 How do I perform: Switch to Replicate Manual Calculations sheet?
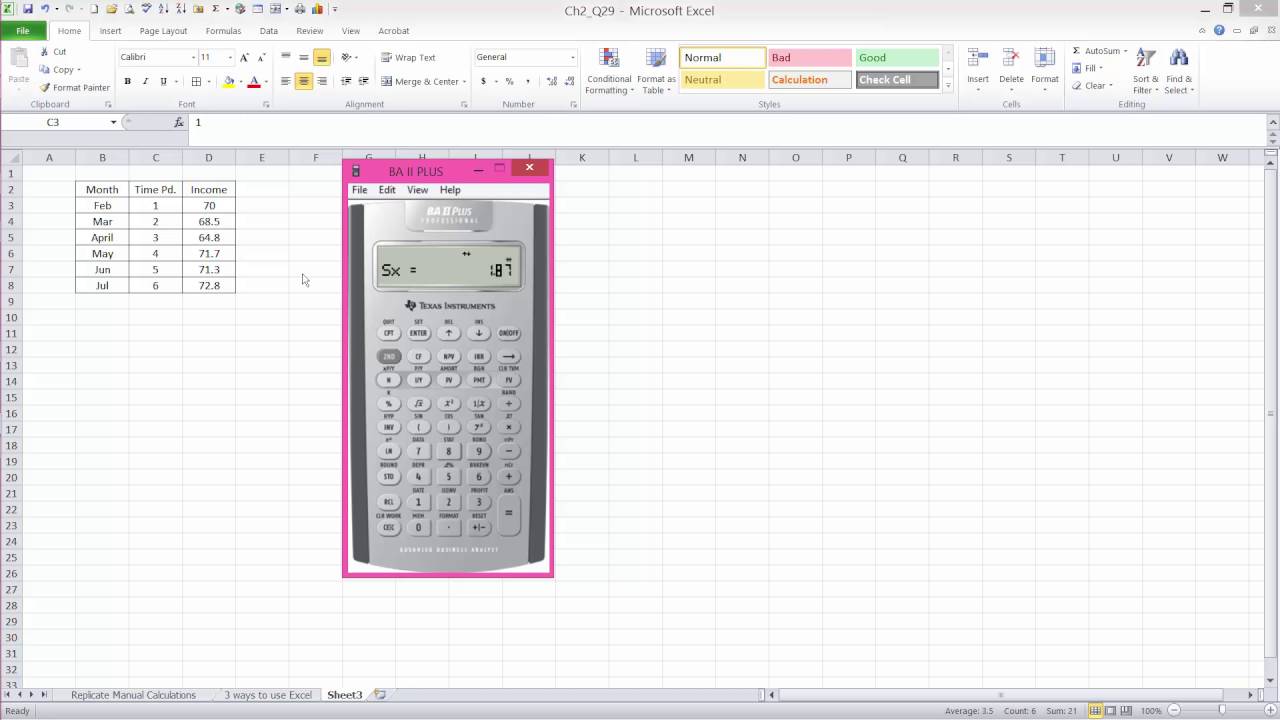point(133,695)
